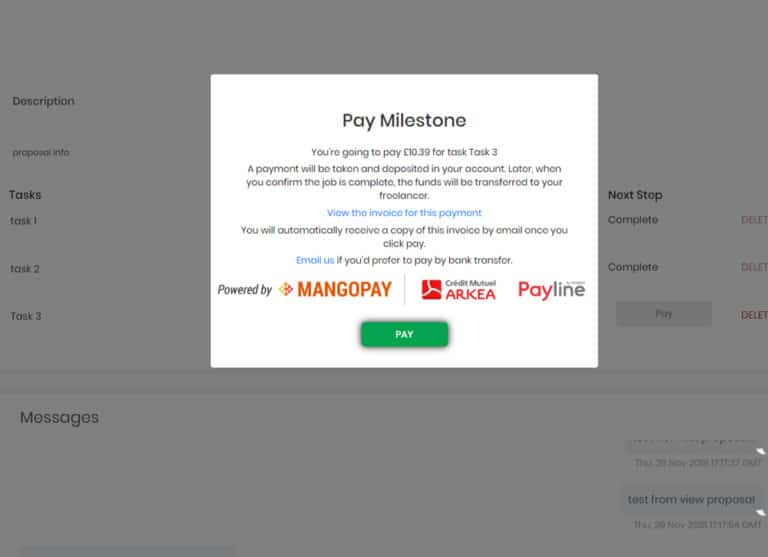Click Complete status for task 1

633,220
